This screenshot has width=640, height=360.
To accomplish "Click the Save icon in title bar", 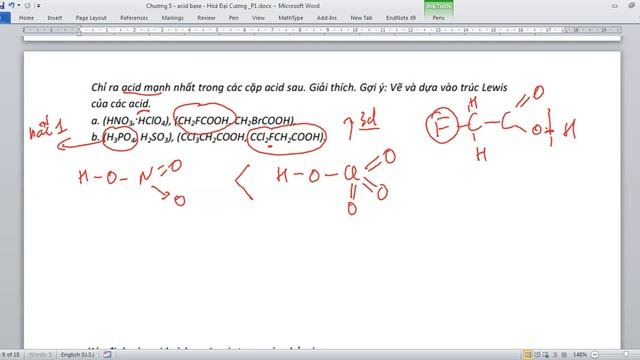I will click(2, 5).
